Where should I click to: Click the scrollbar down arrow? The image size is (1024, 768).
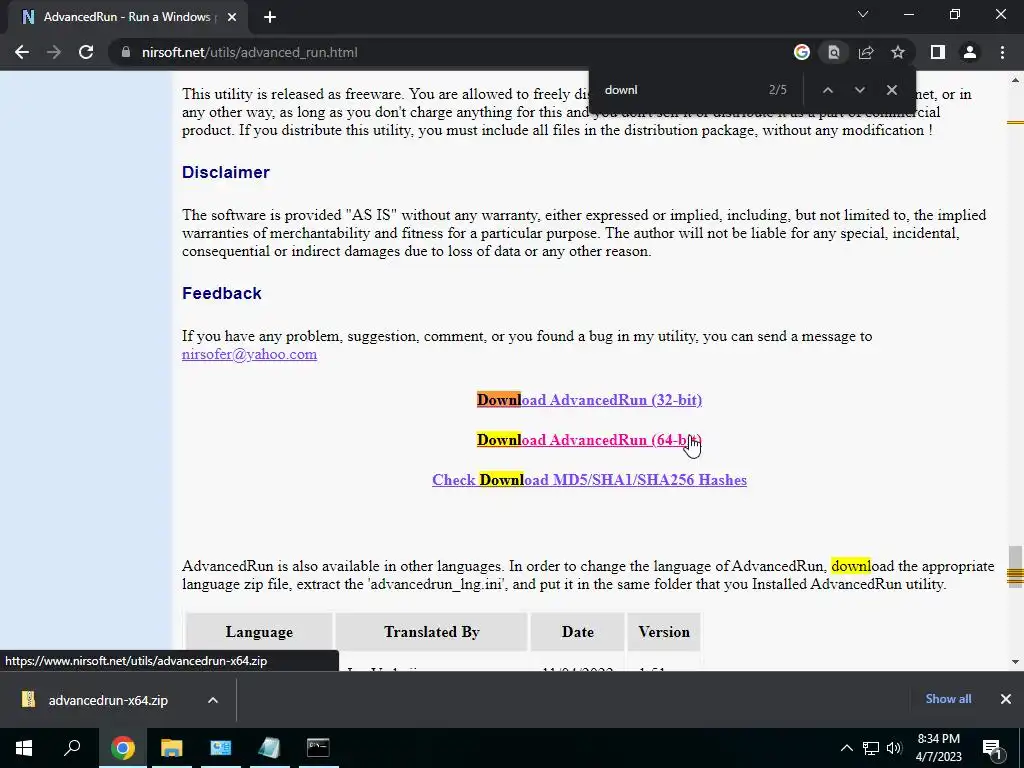tap(1015, 662)
